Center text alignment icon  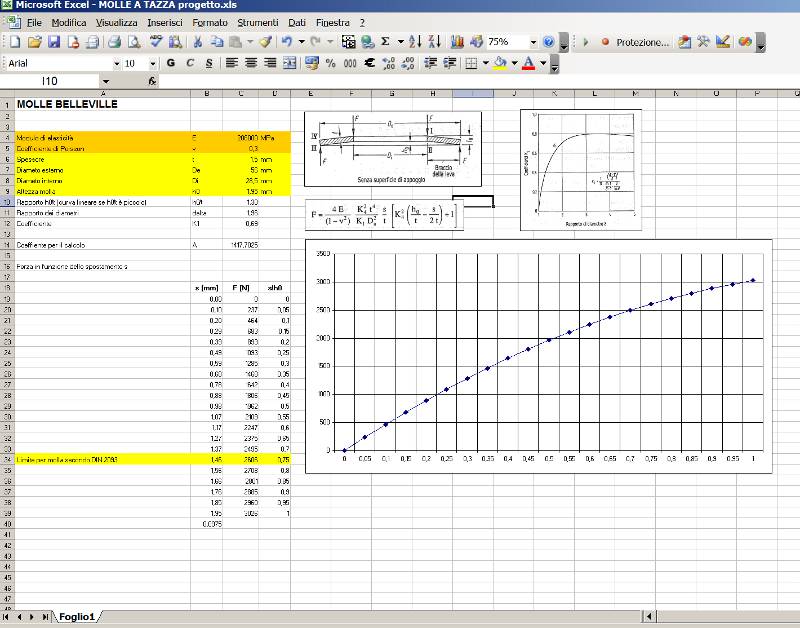point(251,63)
